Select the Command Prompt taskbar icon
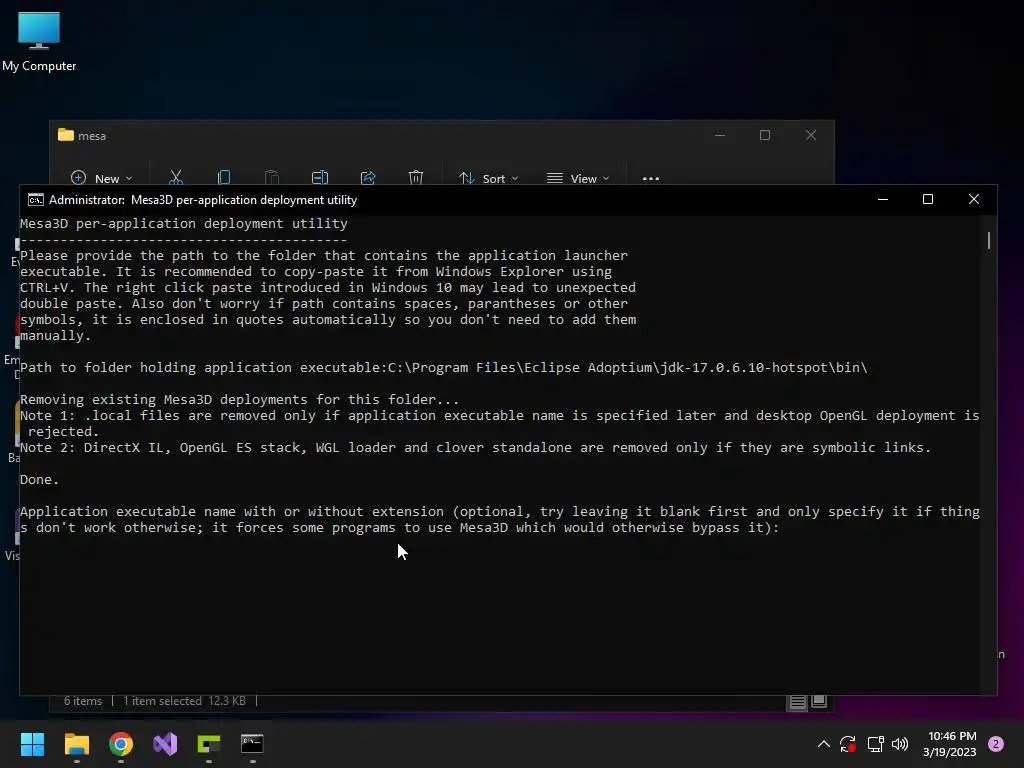Viewport: 1024px width, 768px height. pos(252,744)
